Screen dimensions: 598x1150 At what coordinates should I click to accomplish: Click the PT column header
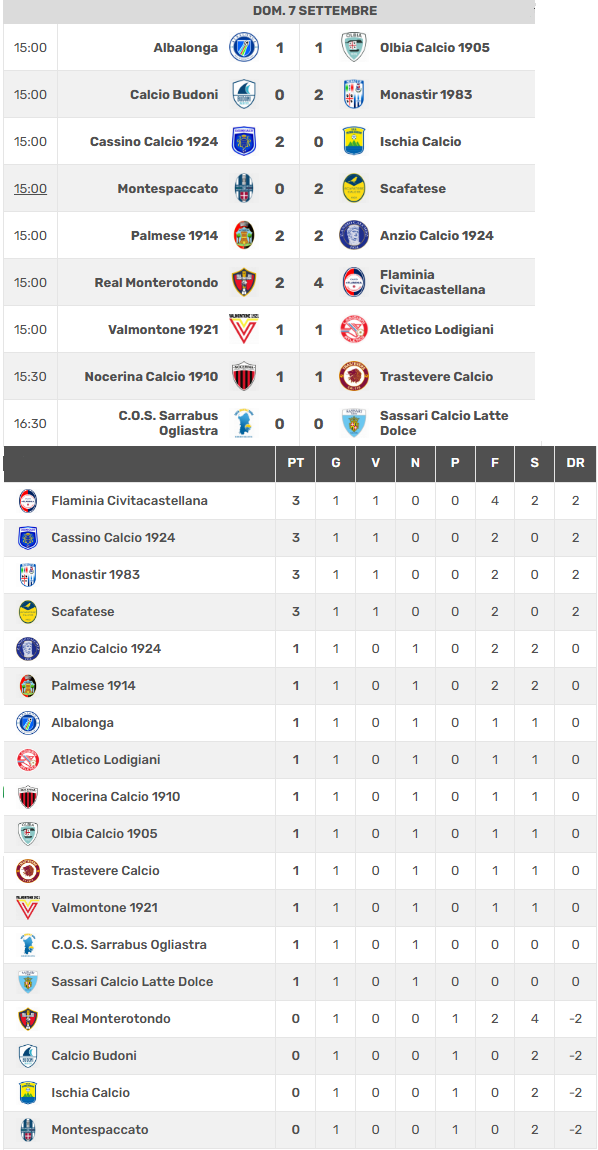coord(296,464)
